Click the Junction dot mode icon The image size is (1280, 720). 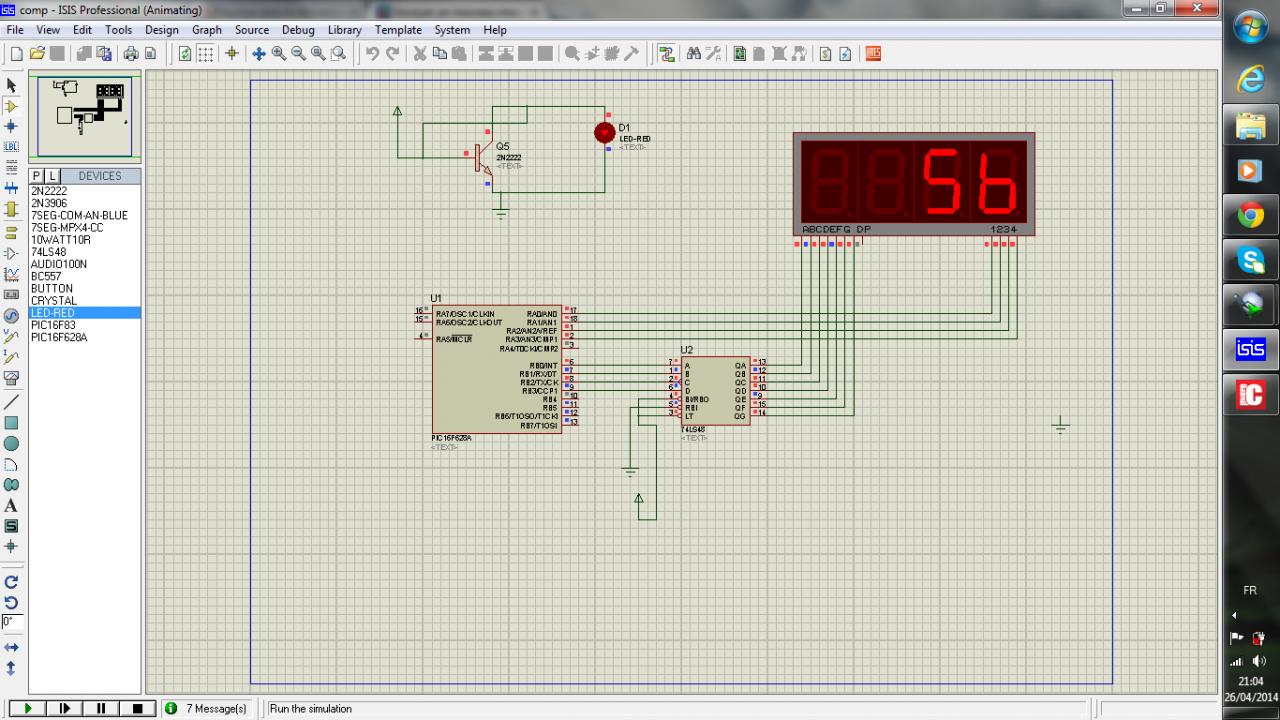coord(12,127)
